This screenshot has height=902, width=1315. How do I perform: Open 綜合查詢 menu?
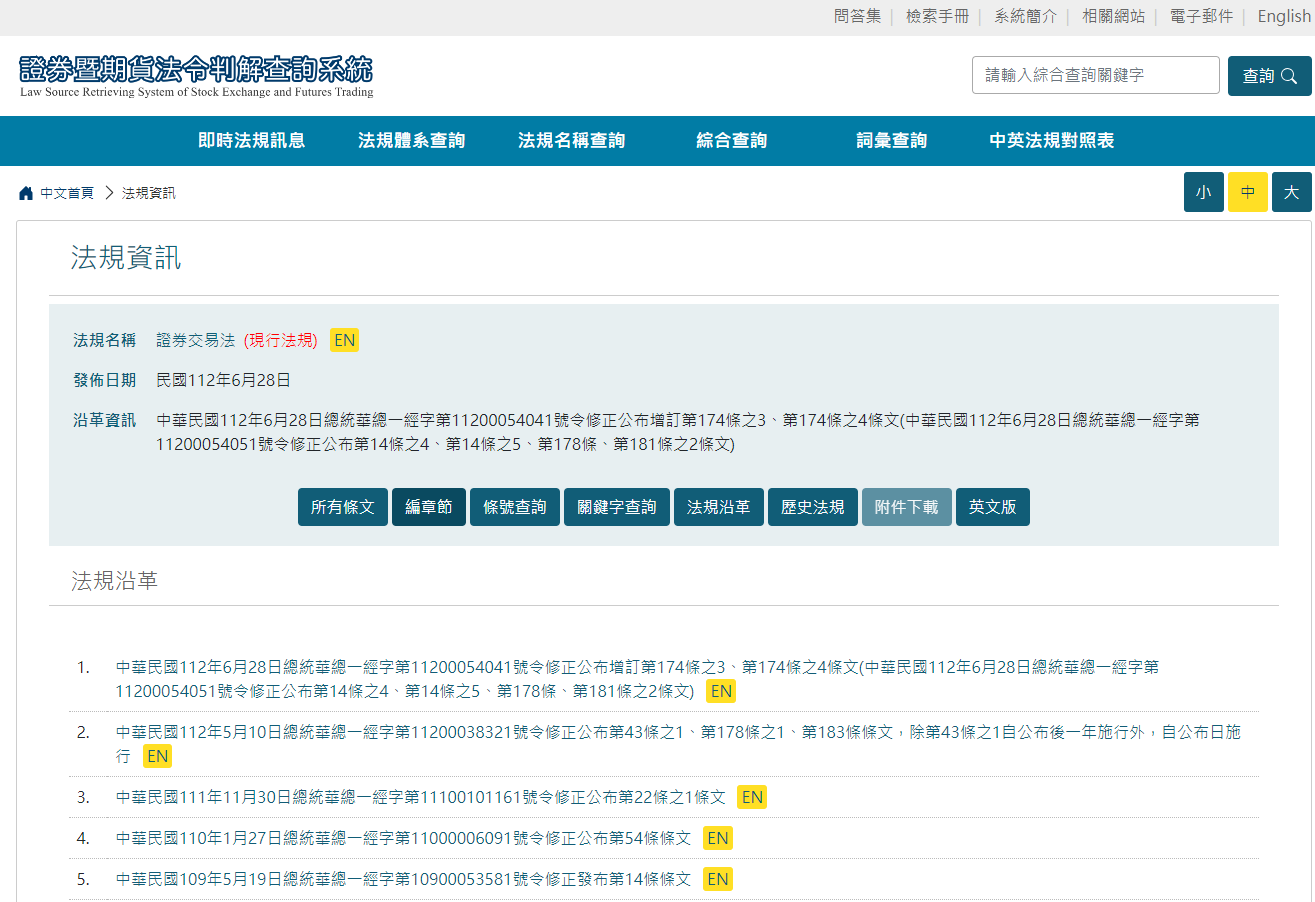(732, 141)
